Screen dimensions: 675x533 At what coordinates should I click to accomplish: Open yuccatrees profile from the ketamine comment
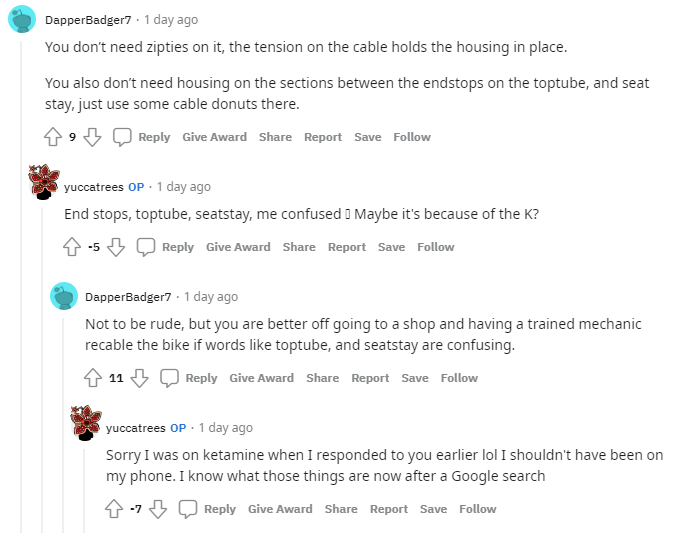coord(135,427)
